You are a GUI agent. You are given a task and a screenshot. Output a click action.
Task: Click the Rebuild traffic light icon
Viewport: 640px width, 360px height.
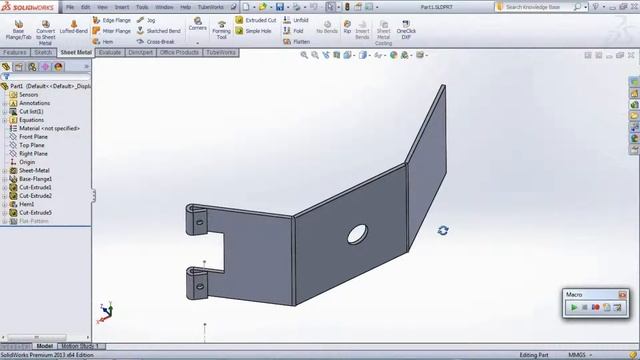pos(347,7)
